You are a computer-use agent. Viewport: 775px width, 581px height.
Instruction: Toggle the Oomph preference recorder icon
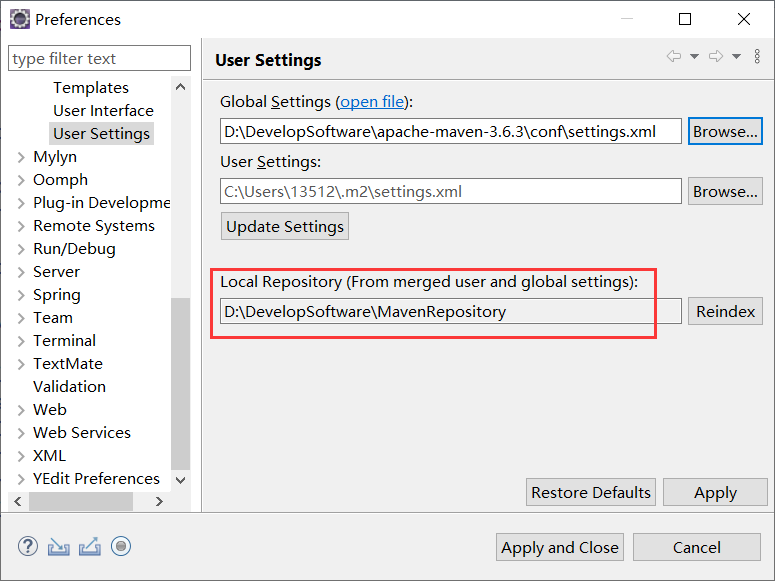pyautogui.click(x=121, y=546)
